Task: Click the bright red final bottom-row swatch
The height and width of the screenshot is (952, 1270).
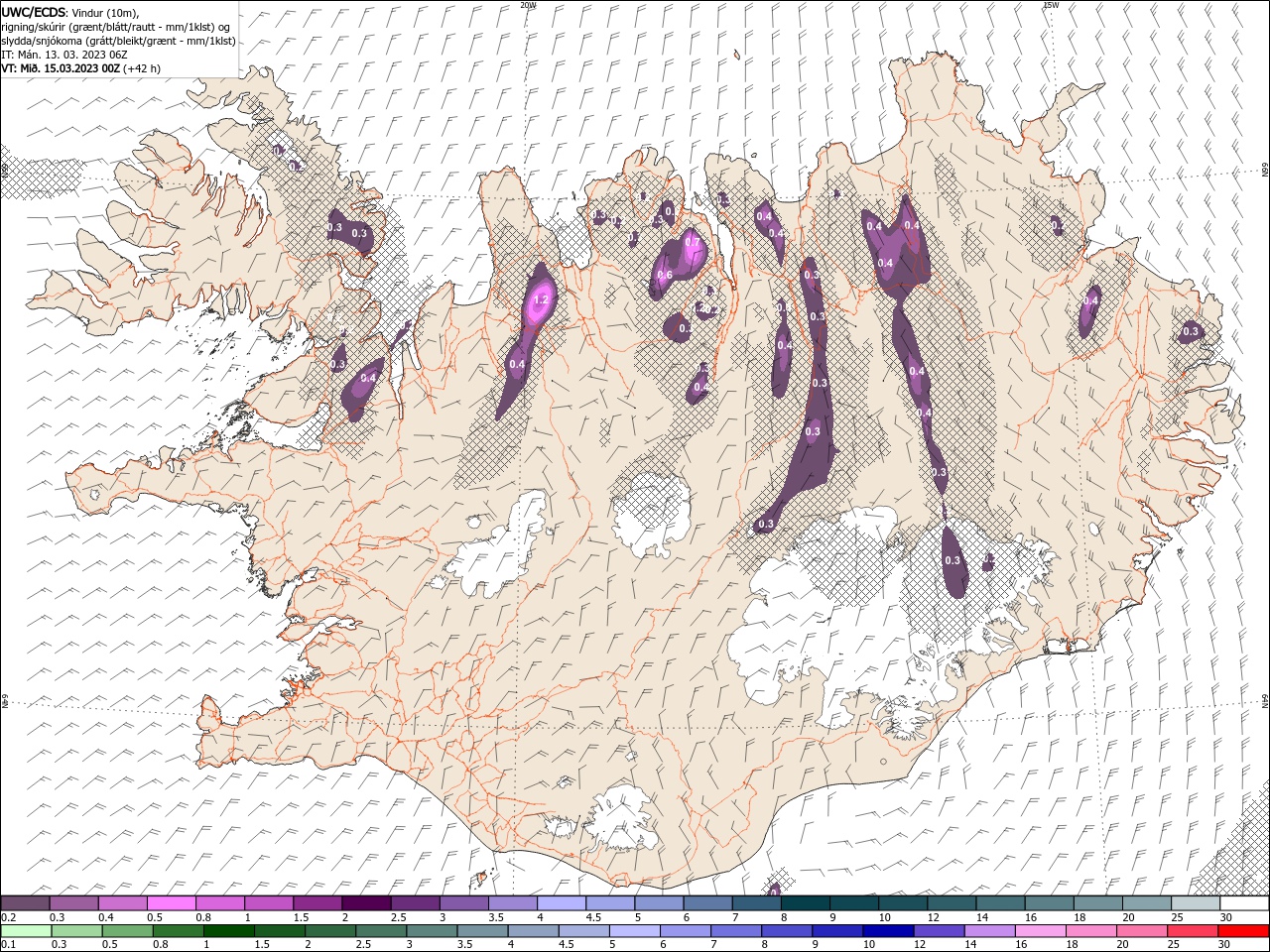Action: 1243,931
